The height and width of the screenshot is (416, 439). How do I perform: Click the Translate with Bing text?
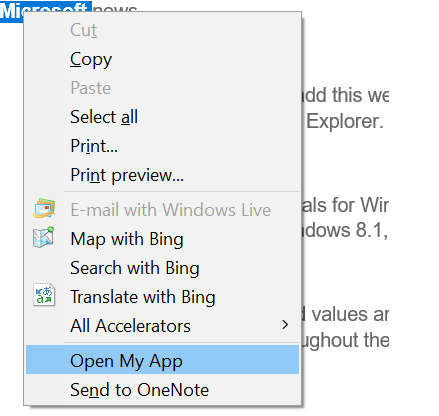[143, 297]
